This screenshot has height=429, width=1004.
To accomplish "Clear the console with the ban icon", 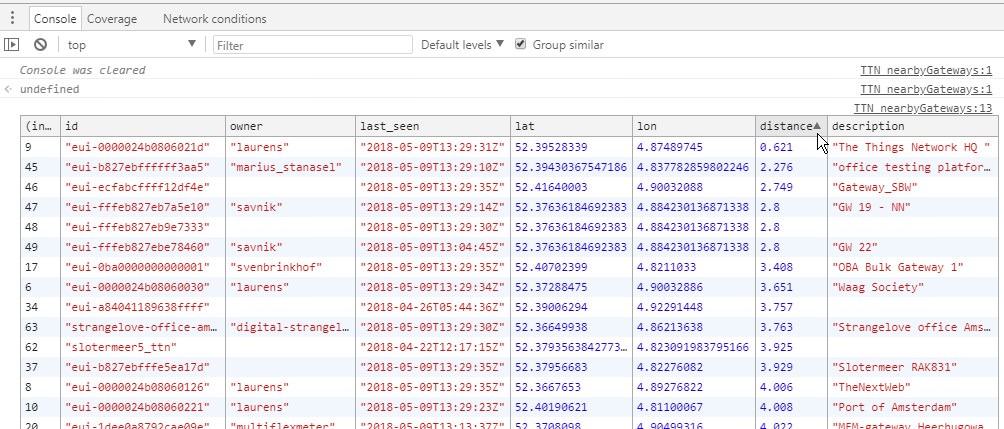I will [x=40, y=45].
